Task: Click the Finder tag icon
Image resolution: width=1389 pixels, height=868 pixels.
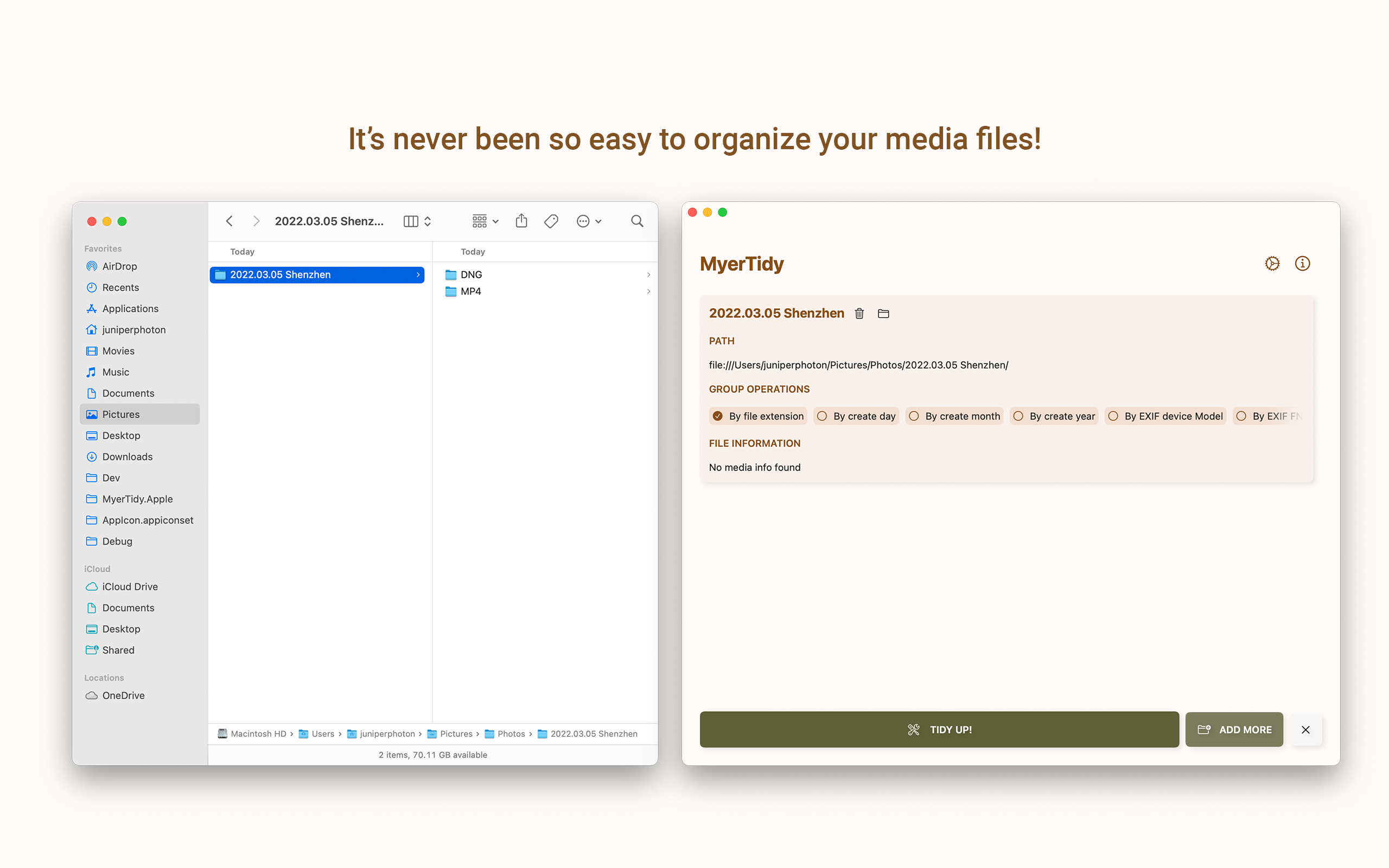Action: 551,221
